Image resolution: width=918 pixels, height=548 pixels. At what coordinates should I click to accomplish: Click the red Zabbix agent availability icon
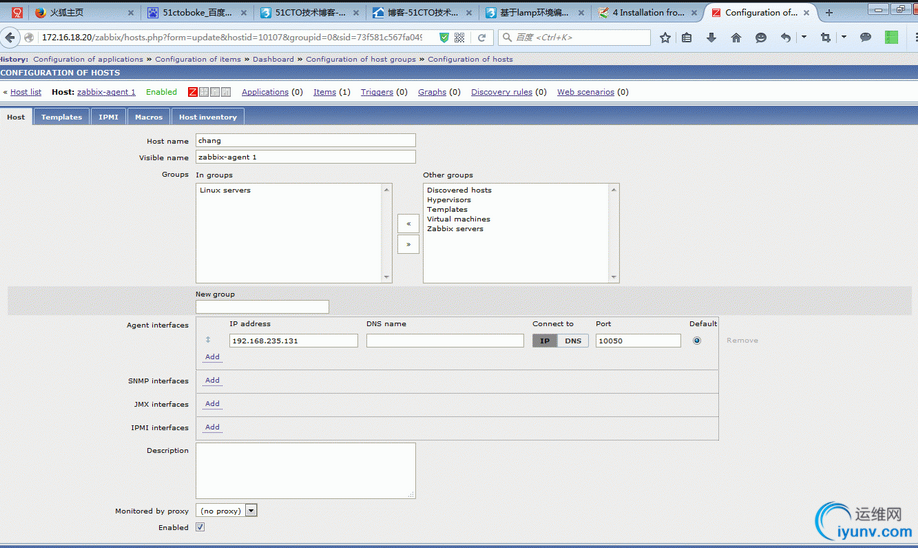point(193,92)
